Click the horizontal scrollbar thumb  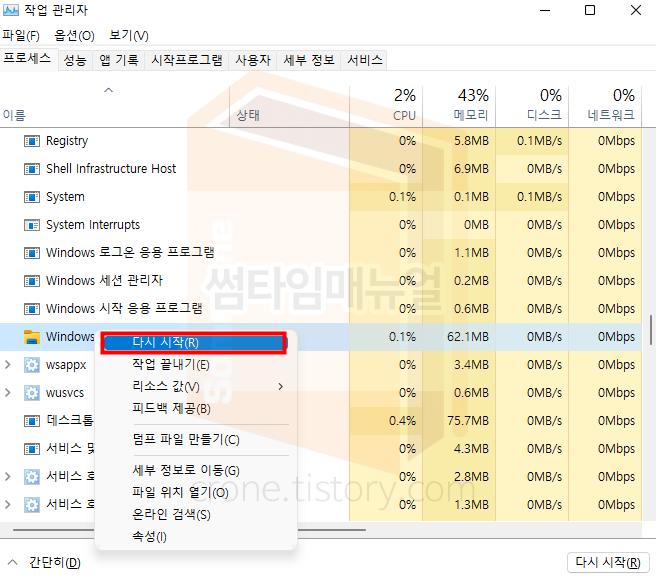click(190, 530)
